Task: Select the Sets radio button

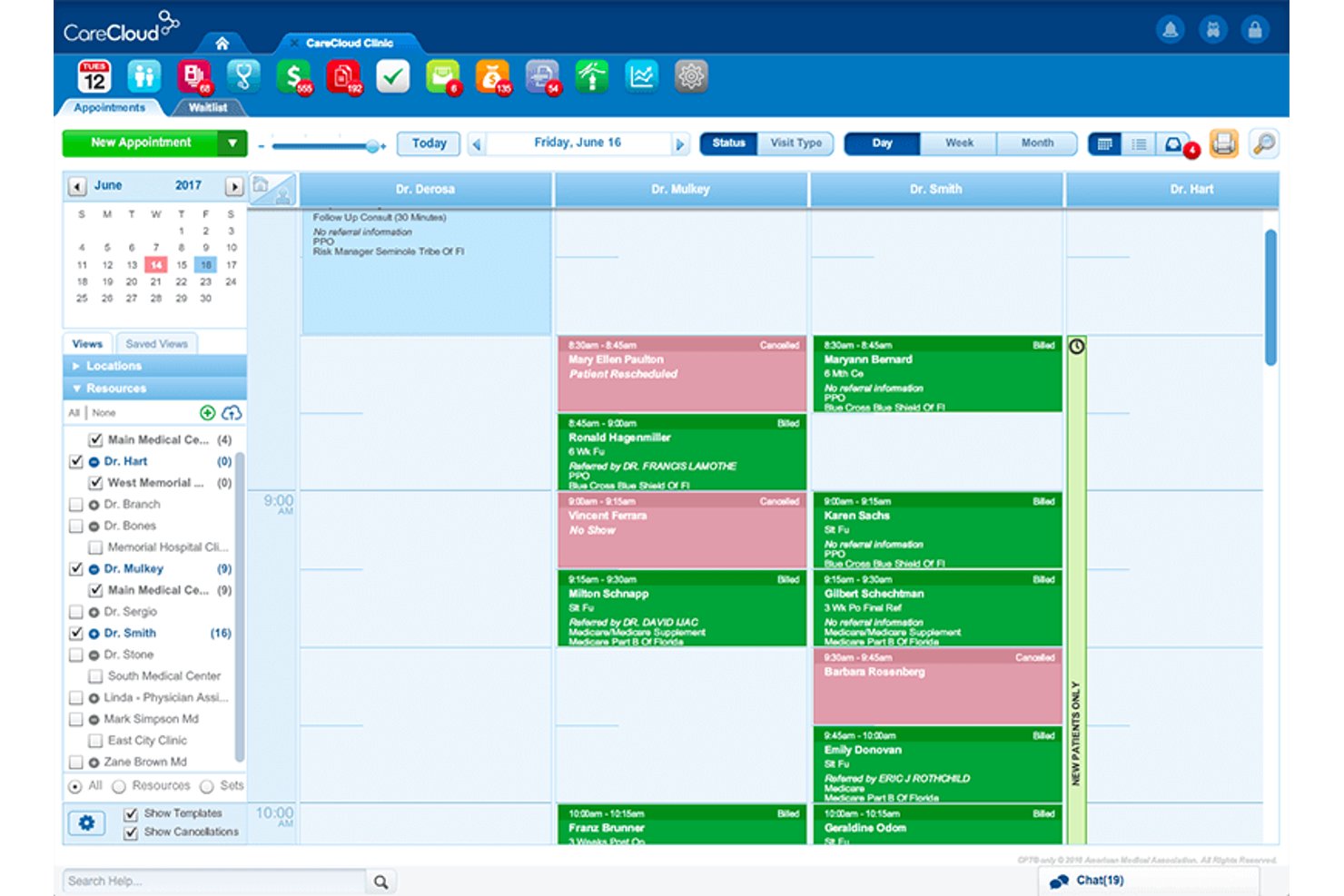Action: [207, 786]
